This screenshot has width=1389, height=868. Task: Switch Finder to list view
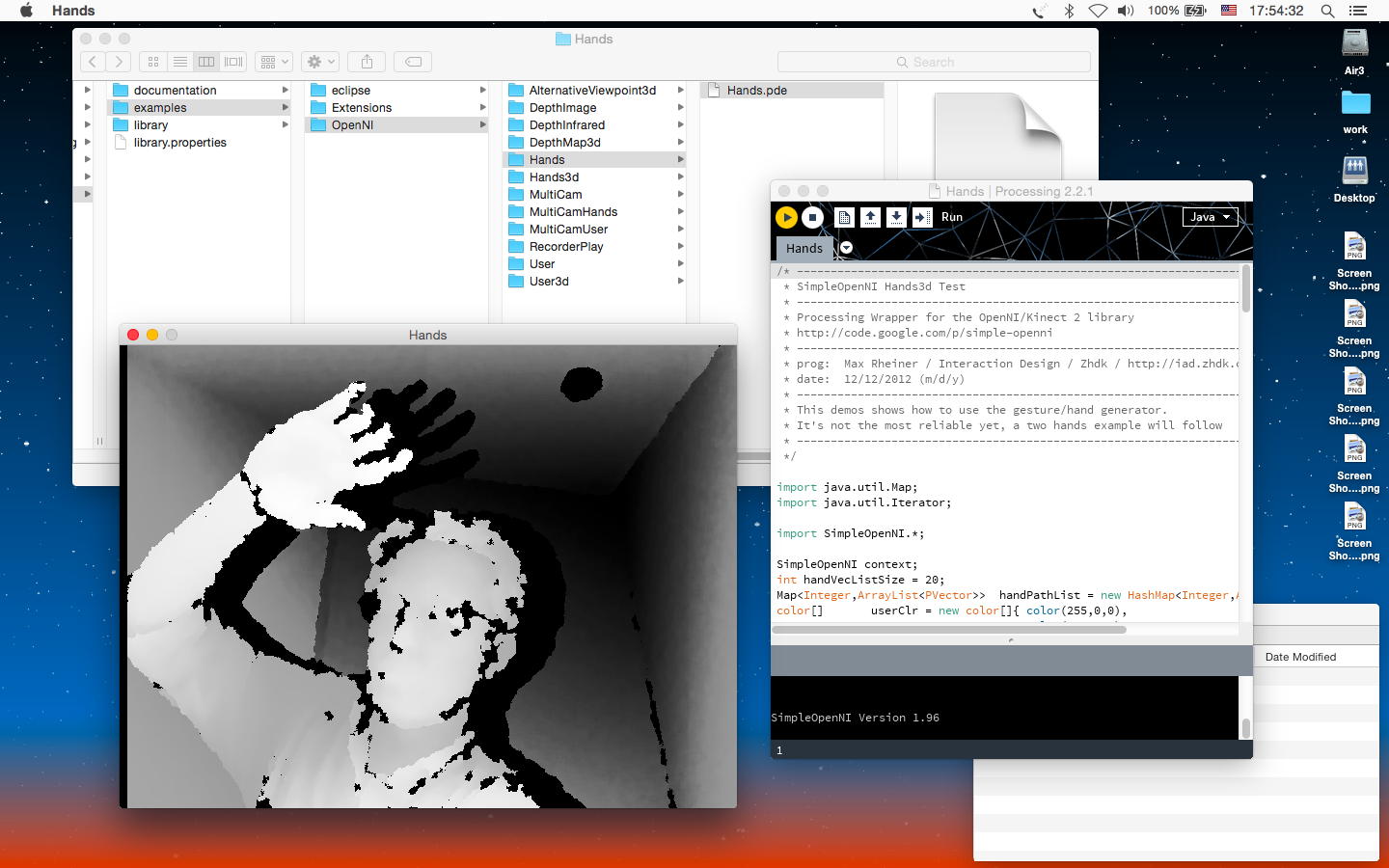pos(179,62)
